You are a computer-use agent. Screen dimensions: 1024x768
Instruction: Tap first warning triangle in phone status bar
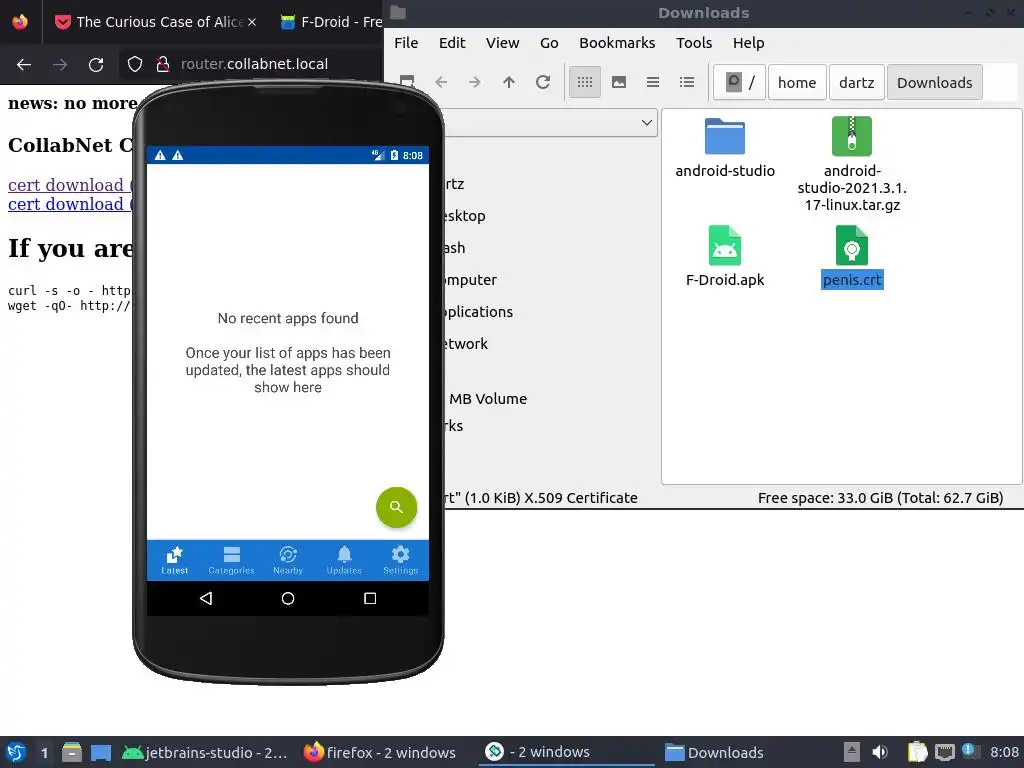pyautogui.click(x=160, y=155)
